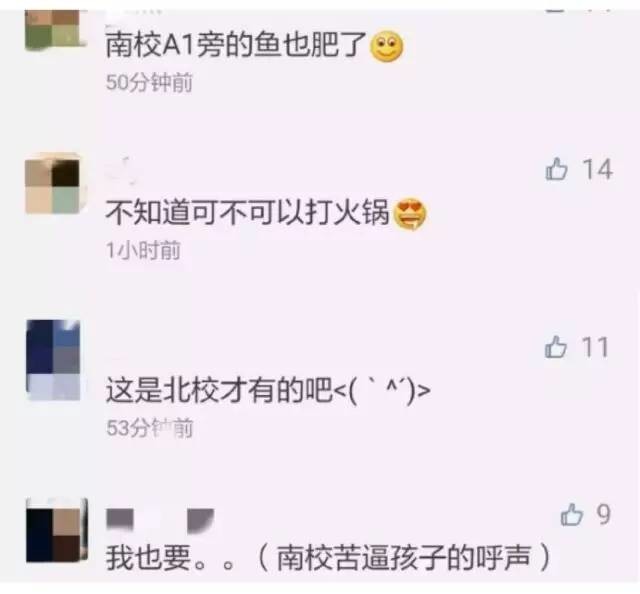The image size is (640, 594).
Task: Click the smiley emoji after 鱼也肥了
Action: click(386, 46)
